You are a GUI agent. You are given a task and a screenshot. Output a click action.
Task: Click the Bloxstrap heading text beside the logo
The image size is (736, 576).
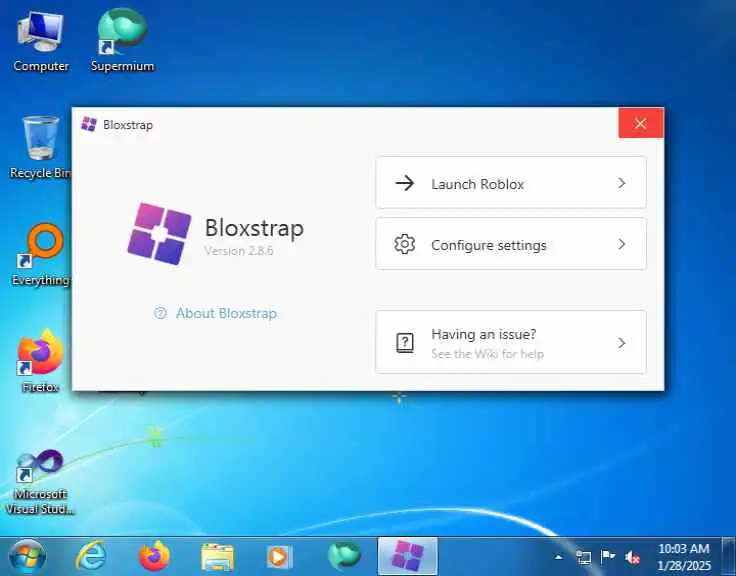(x=254, y=228)
